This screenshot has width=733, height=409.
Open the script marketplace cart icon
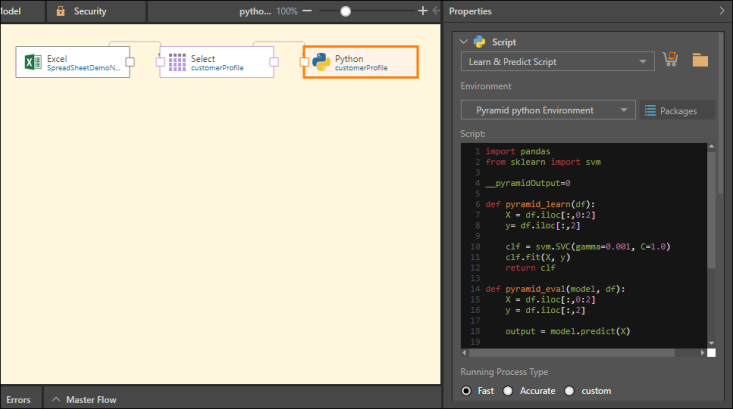[670, 61]
